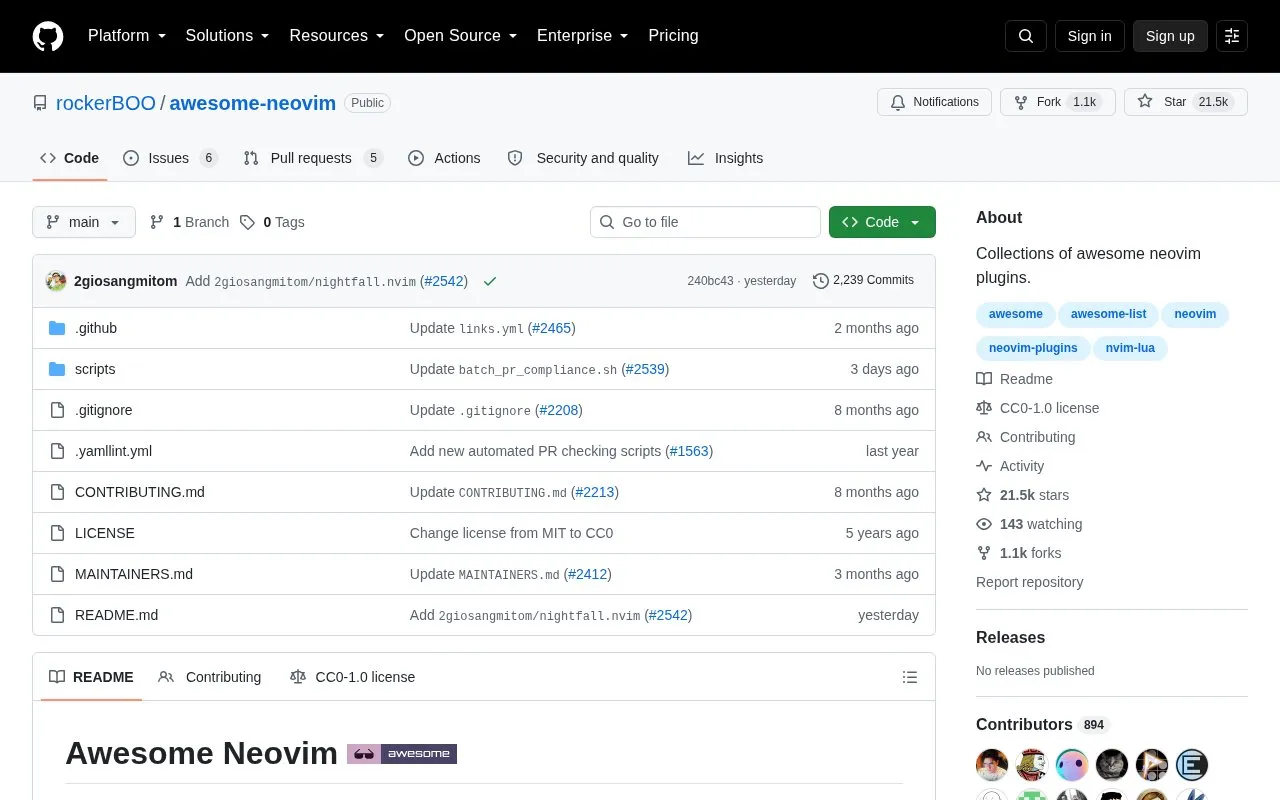Open the README outline list icon
Image resolution: width=1280 pixels, height=800 pixels.
(x=910, y=677)
